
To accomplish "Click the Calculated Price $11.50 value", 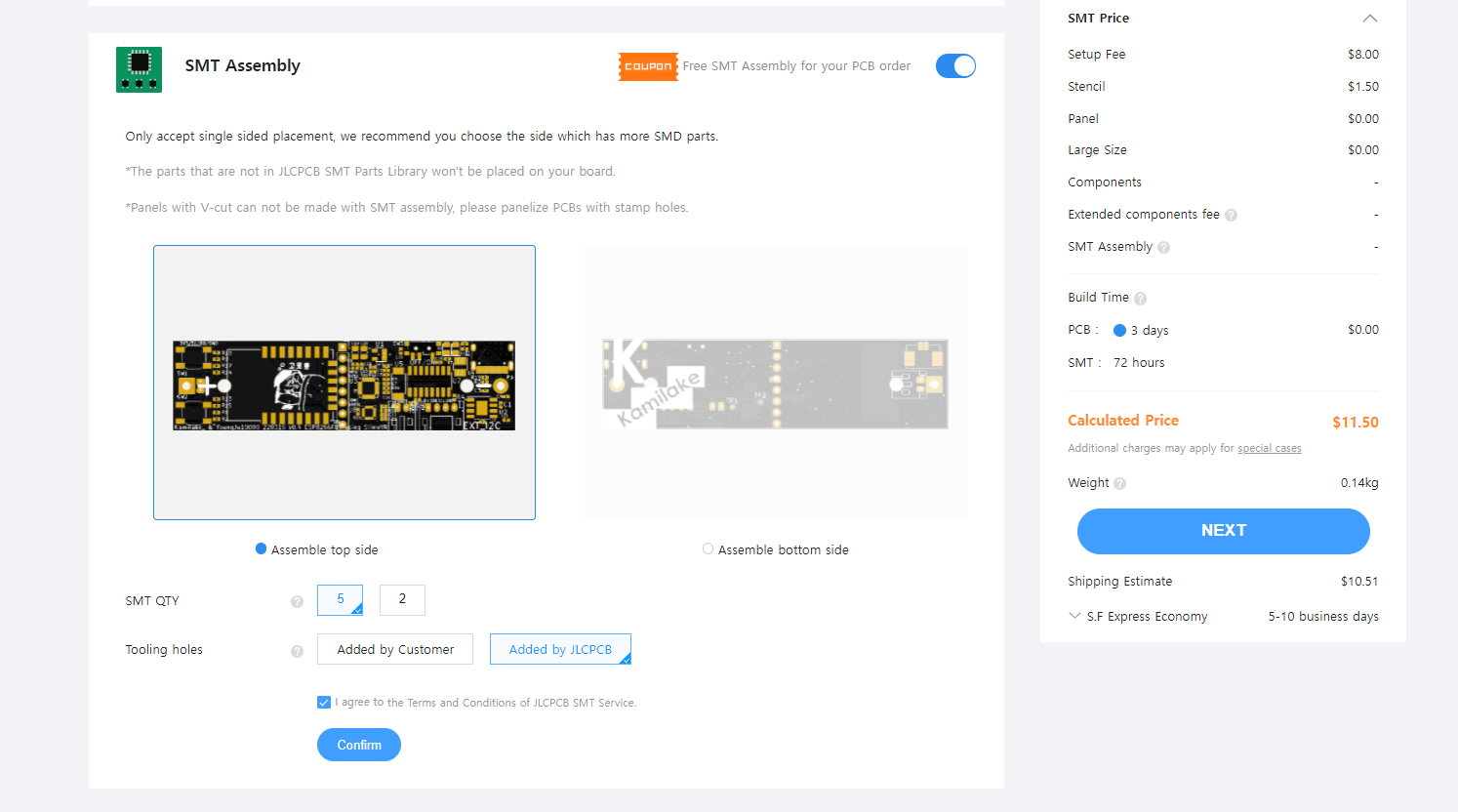I will [1356, 422].
